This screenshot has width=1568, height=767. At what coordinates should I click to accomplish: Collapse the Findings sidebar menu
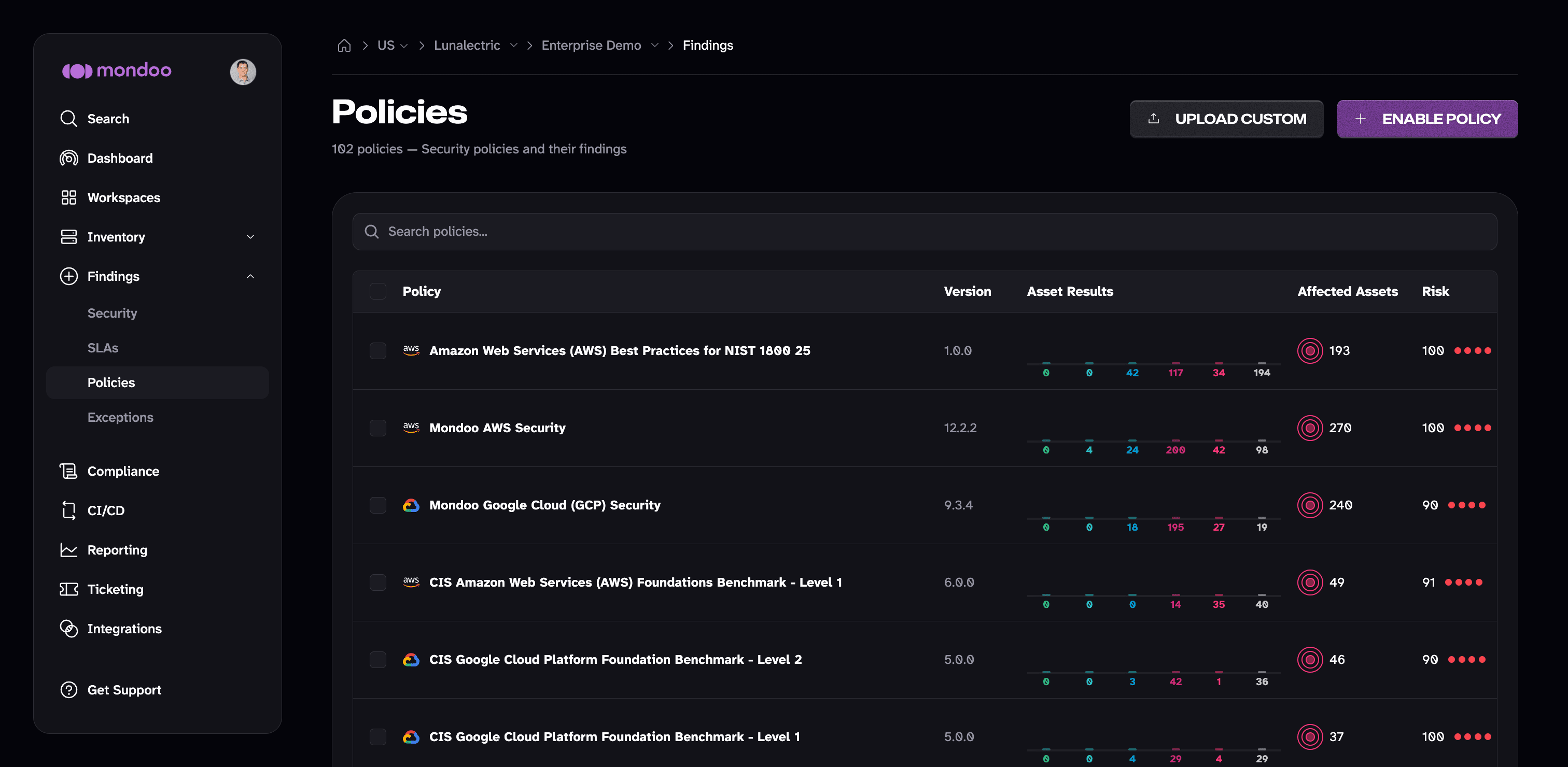(250, 276)
